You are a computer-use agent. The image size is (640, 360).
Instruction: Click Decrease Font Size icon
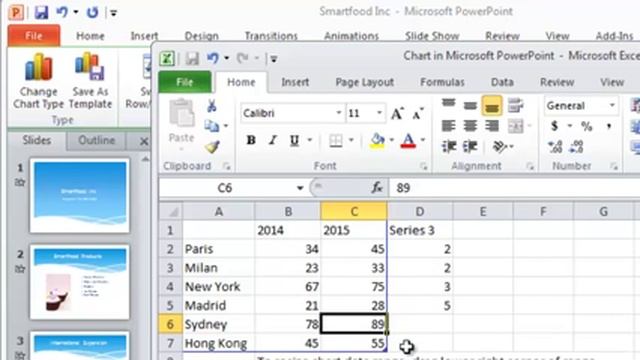(x=418, y=113)
